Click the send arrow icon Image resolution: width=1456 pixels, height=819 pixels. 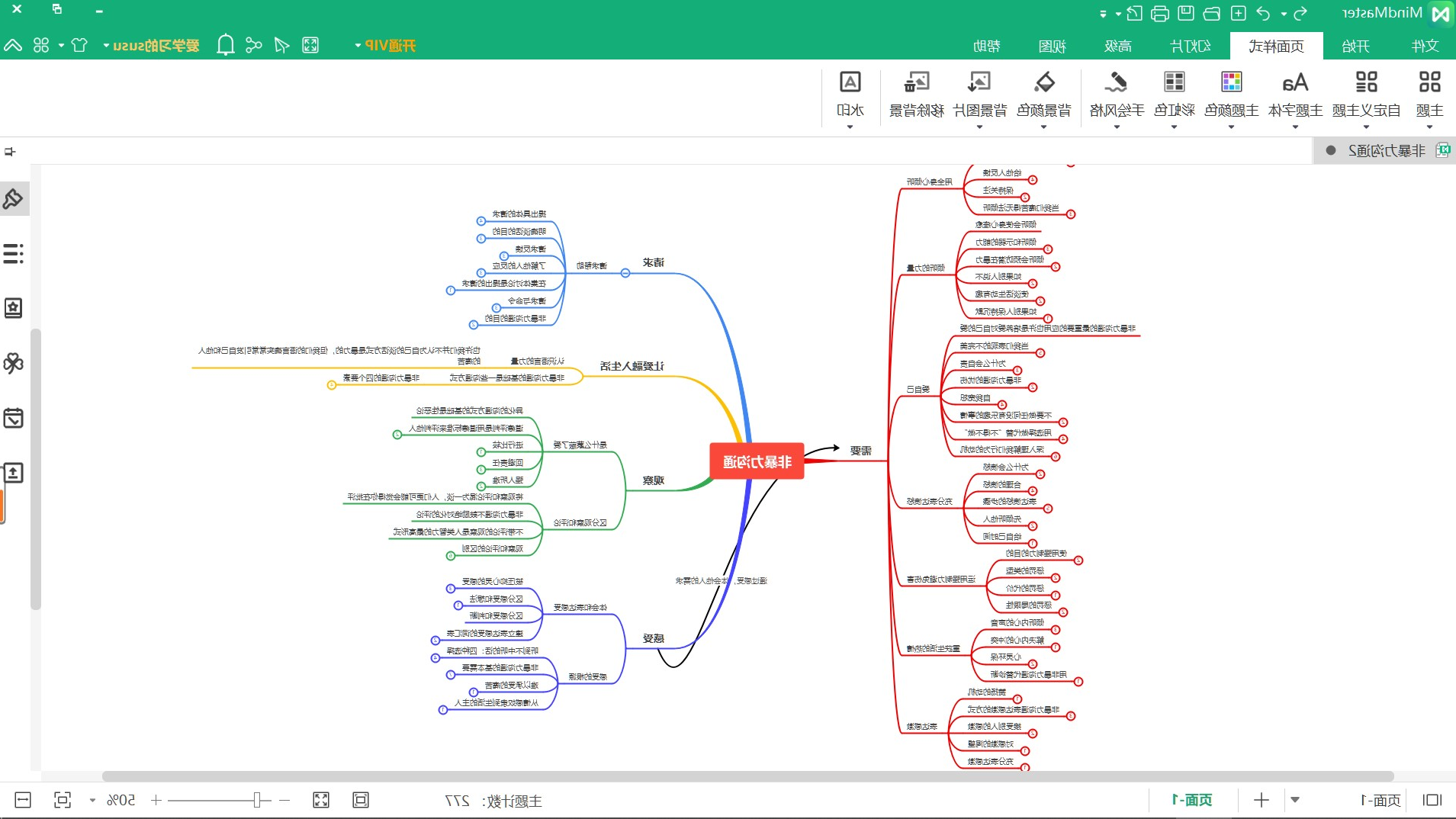tap(281, 45)
